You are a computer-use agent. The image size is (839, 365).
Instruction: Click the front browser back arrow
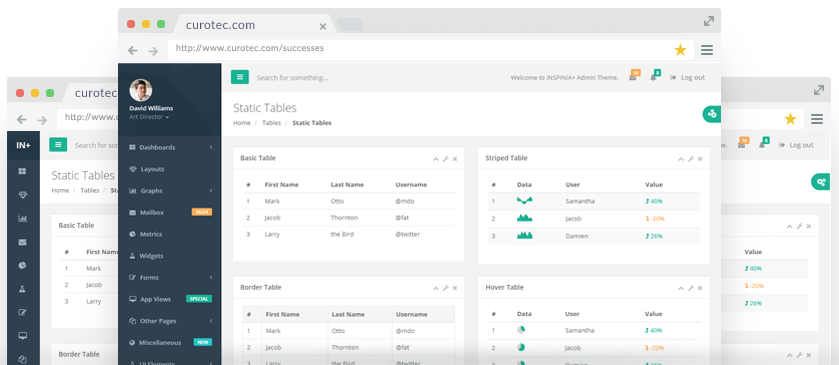click(133, 51)
